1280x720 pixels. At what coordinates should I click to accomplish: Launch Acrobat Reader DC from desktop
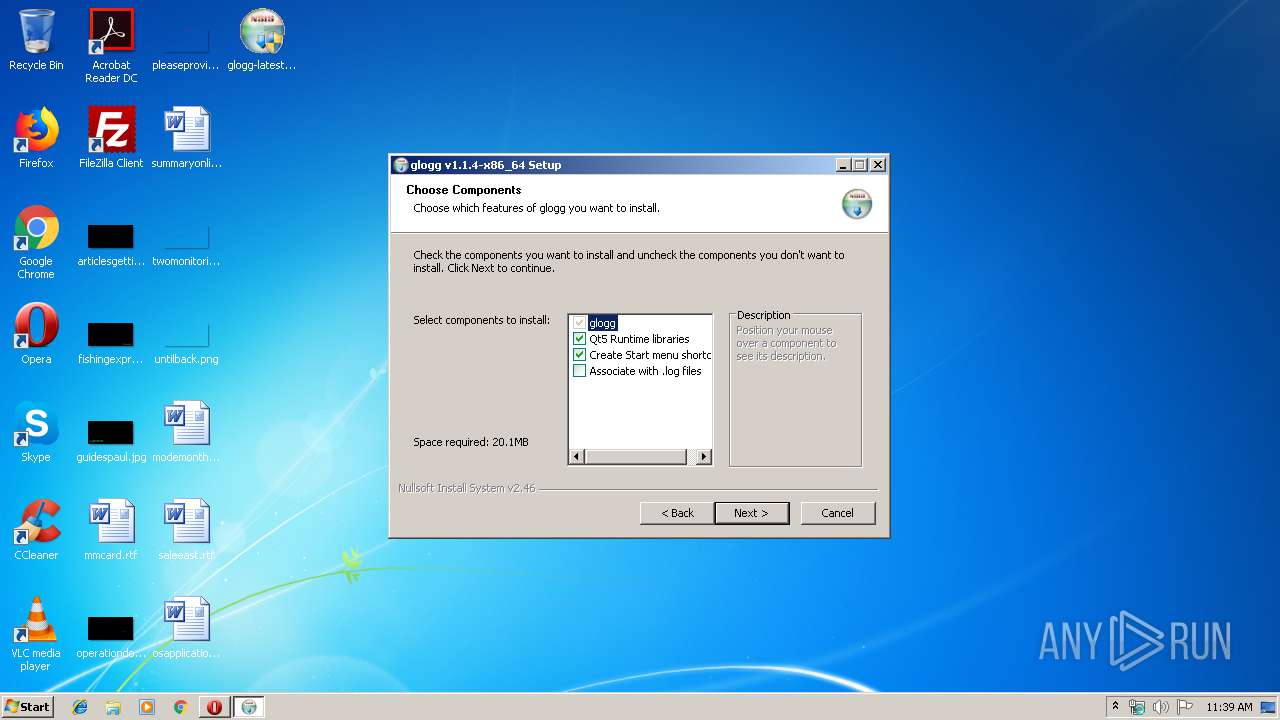[111, 46]
